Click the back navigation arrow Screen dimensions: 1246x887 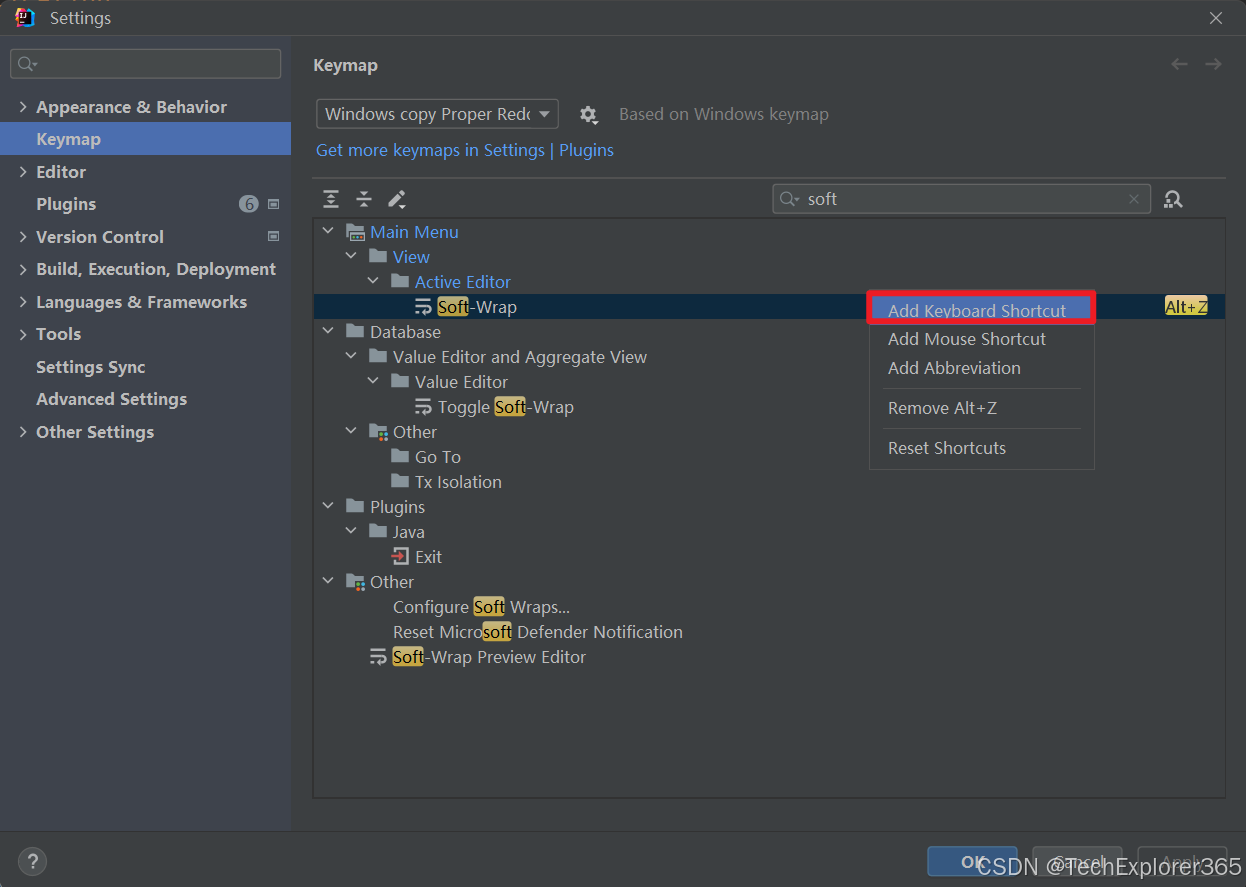coord(1180,64)
